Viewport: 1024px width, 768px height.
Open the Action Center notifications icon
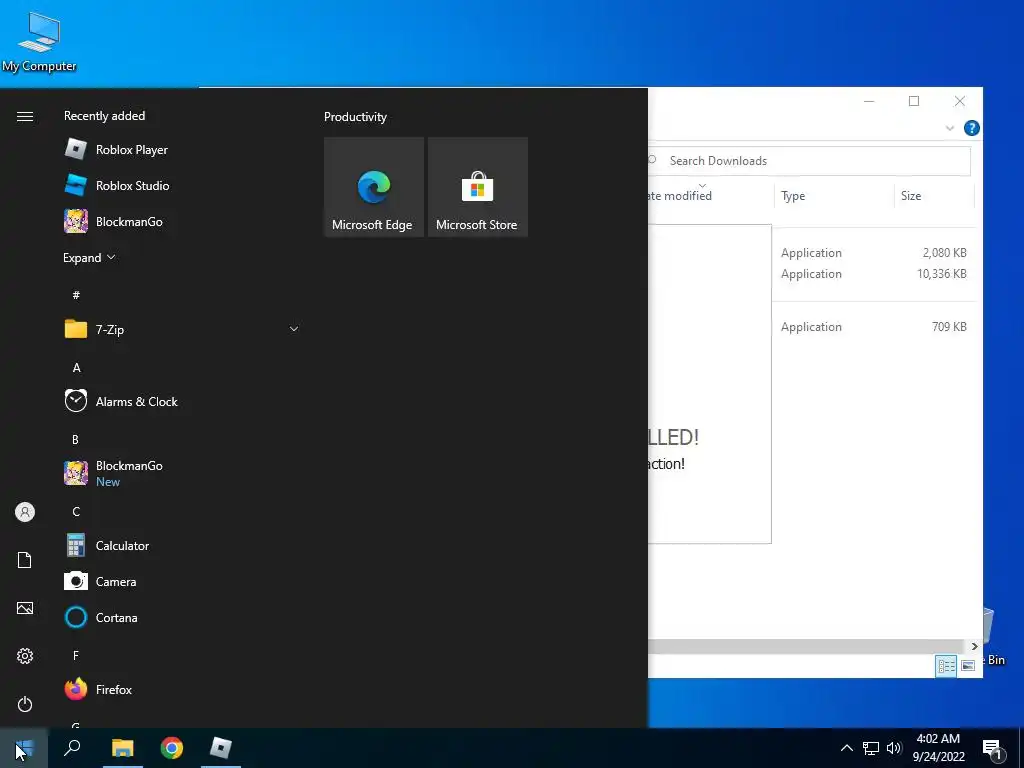coord(993,749)
